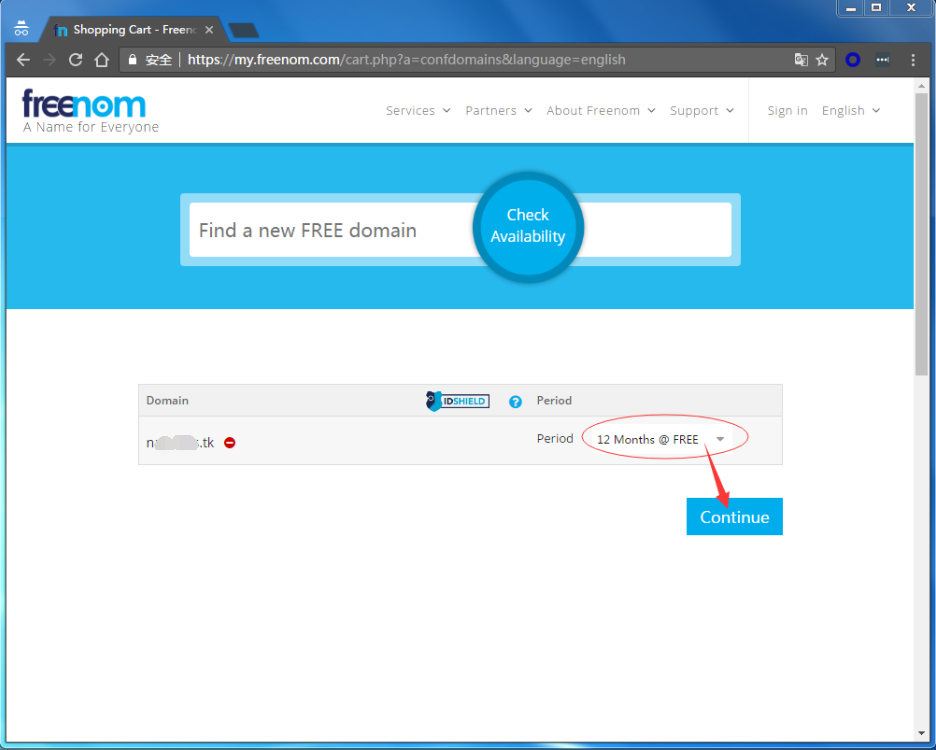This screenshot has width=936, height=750.
Task: Click the IDSHIELD badge icon
Action: tap(458, 401)
